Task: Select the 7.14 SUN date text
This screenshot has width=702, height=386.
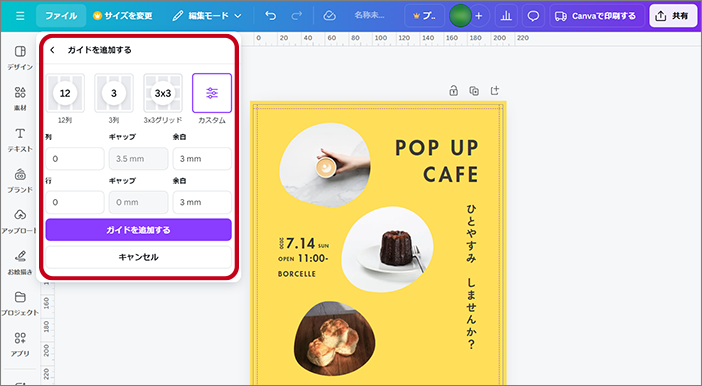Action: 304,244
